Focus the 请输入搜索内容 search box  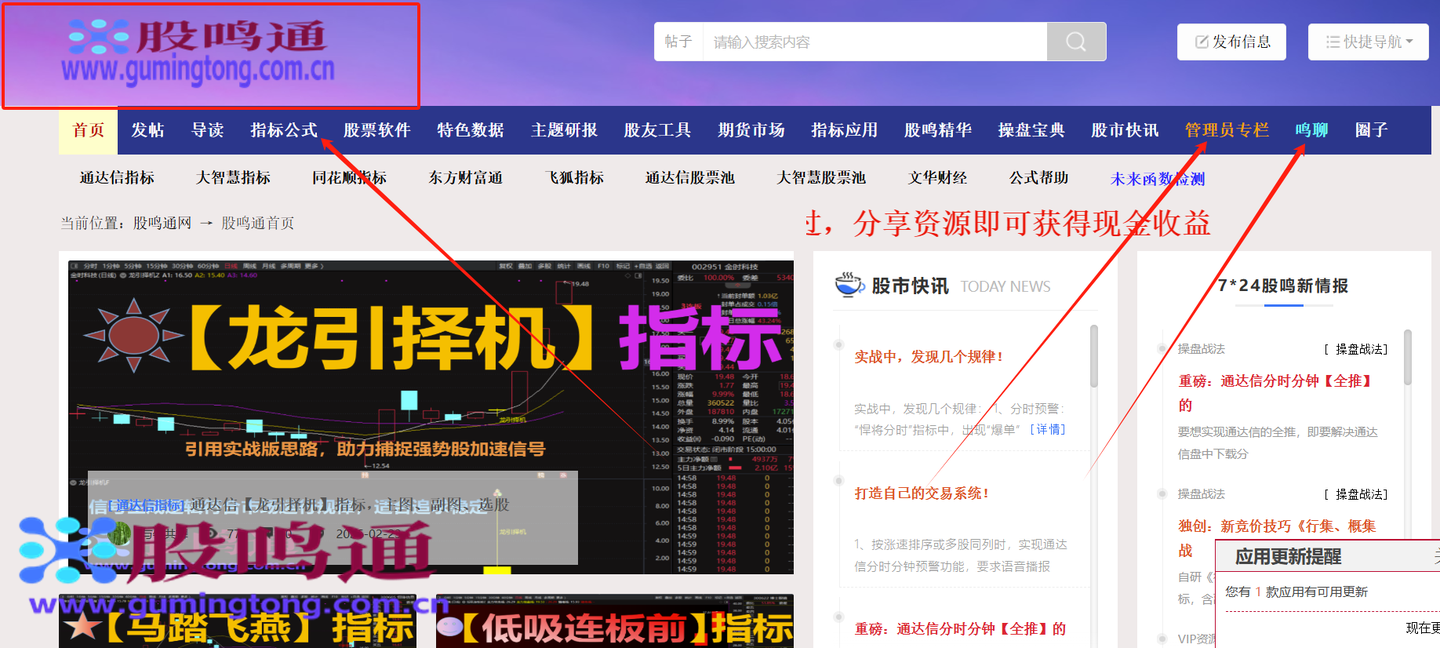tap(875, 42)
